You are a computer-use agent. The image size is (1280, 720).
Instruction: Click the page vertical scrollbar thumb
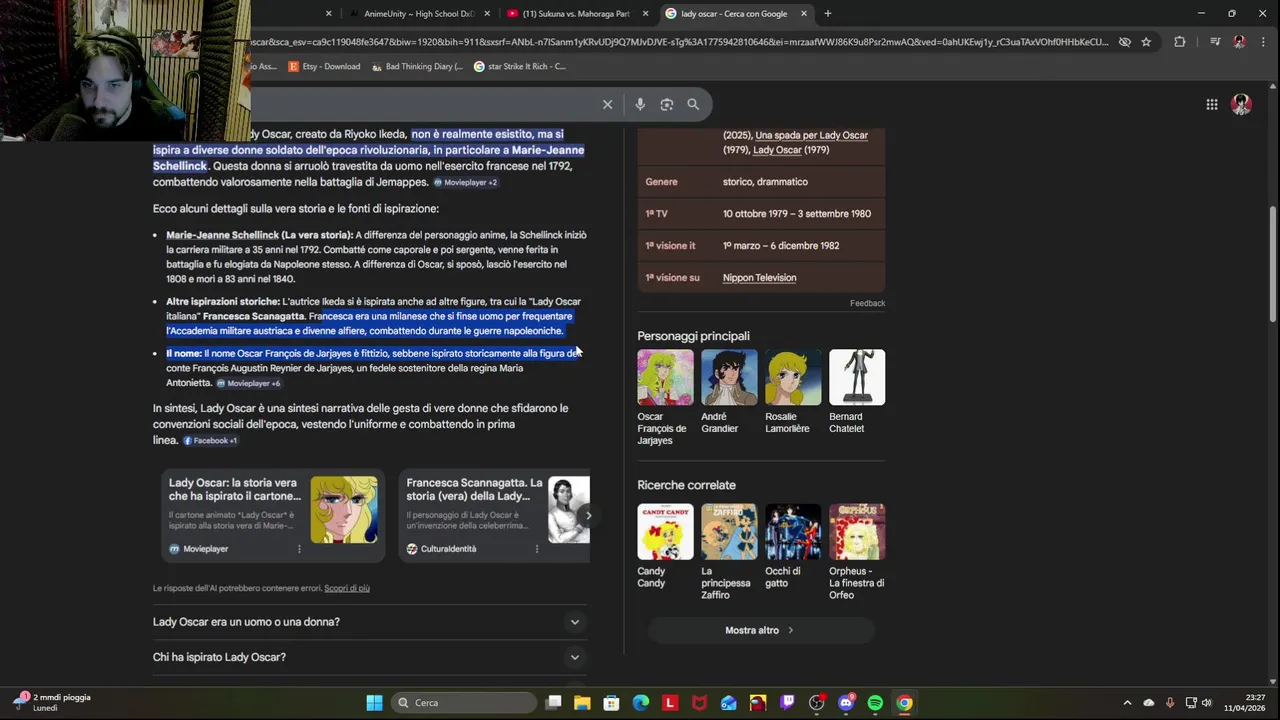pos(1273,264)
